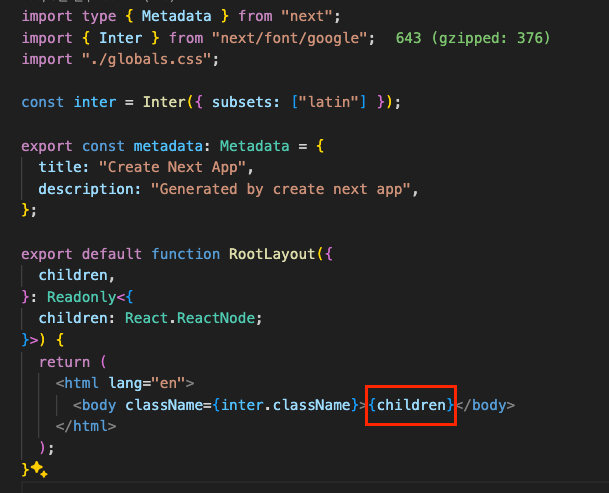This screenshot has width=609, height=493.
Task: Click the return keyword
Action: tap(64, 362)
